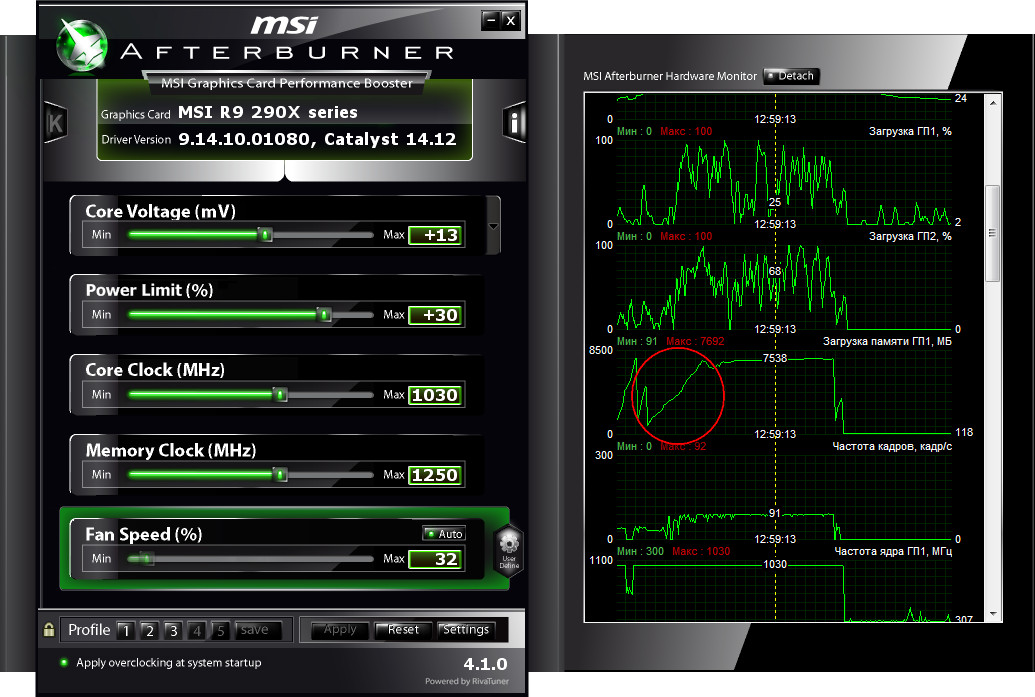1035x697 pixels.
Task: Click the Частота ядра ГП1, МГц label
Action: click(893, 551)
